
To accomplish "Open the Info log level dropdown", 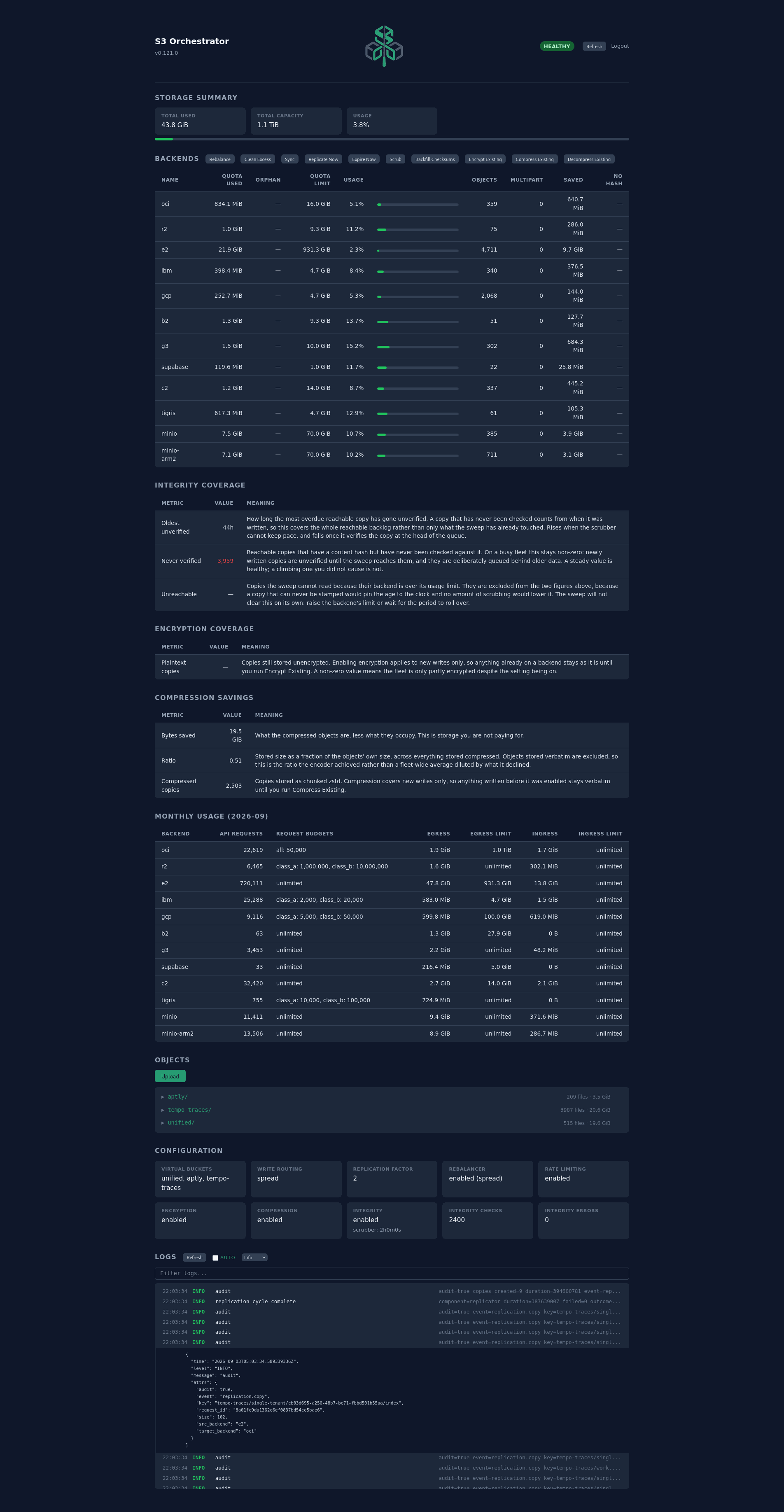I will click(x=254, y=1257).
